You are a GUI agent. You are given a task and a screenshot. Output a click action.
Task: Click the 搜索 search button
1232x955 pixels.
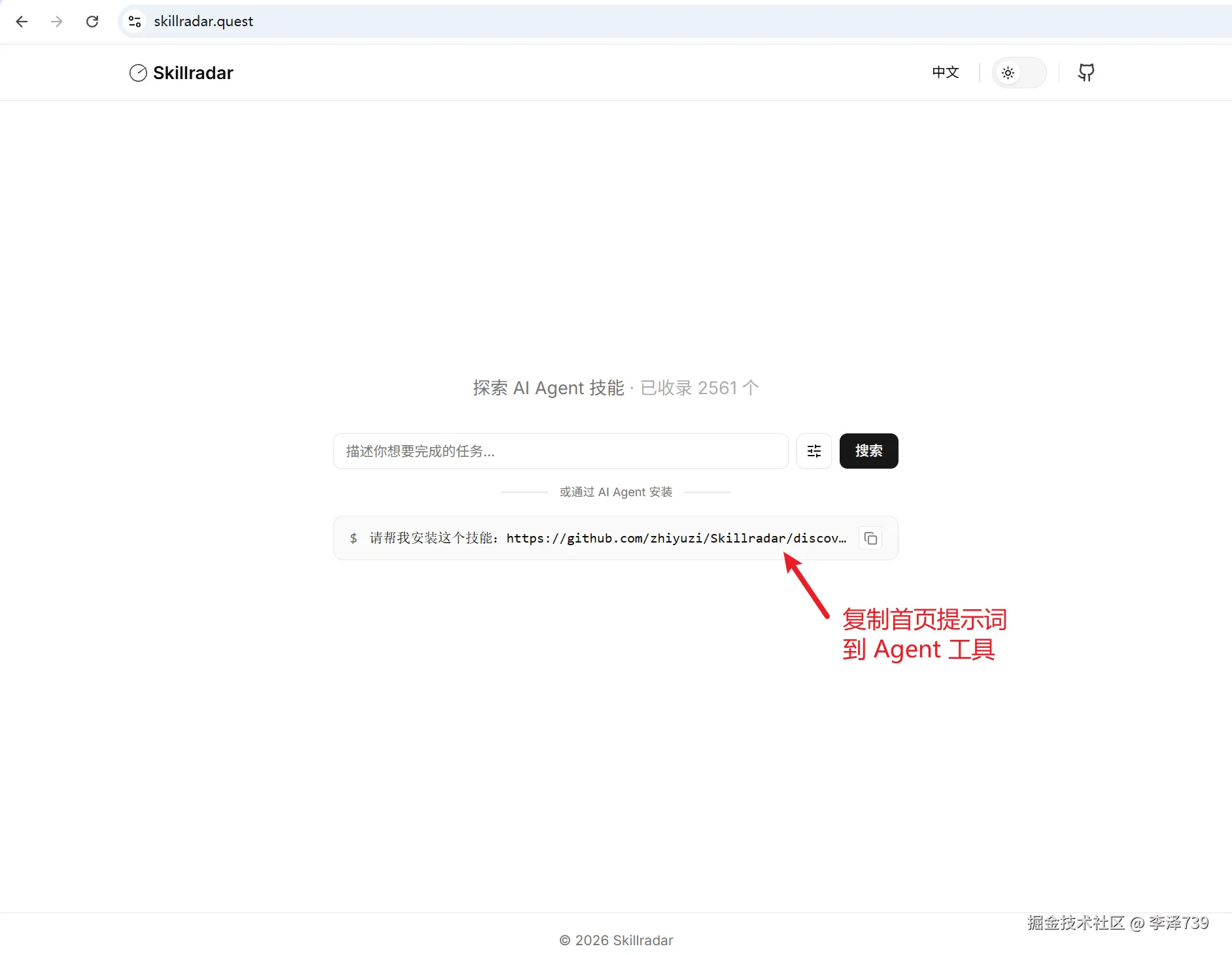869,451
